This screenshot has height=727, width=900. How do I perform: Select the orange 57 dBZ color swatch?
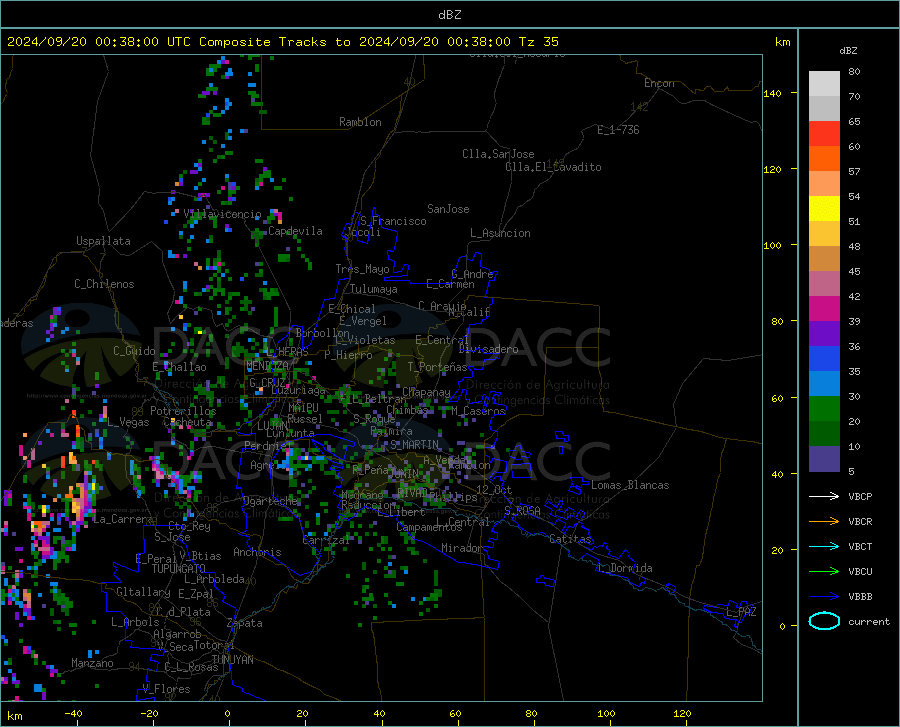824,159
